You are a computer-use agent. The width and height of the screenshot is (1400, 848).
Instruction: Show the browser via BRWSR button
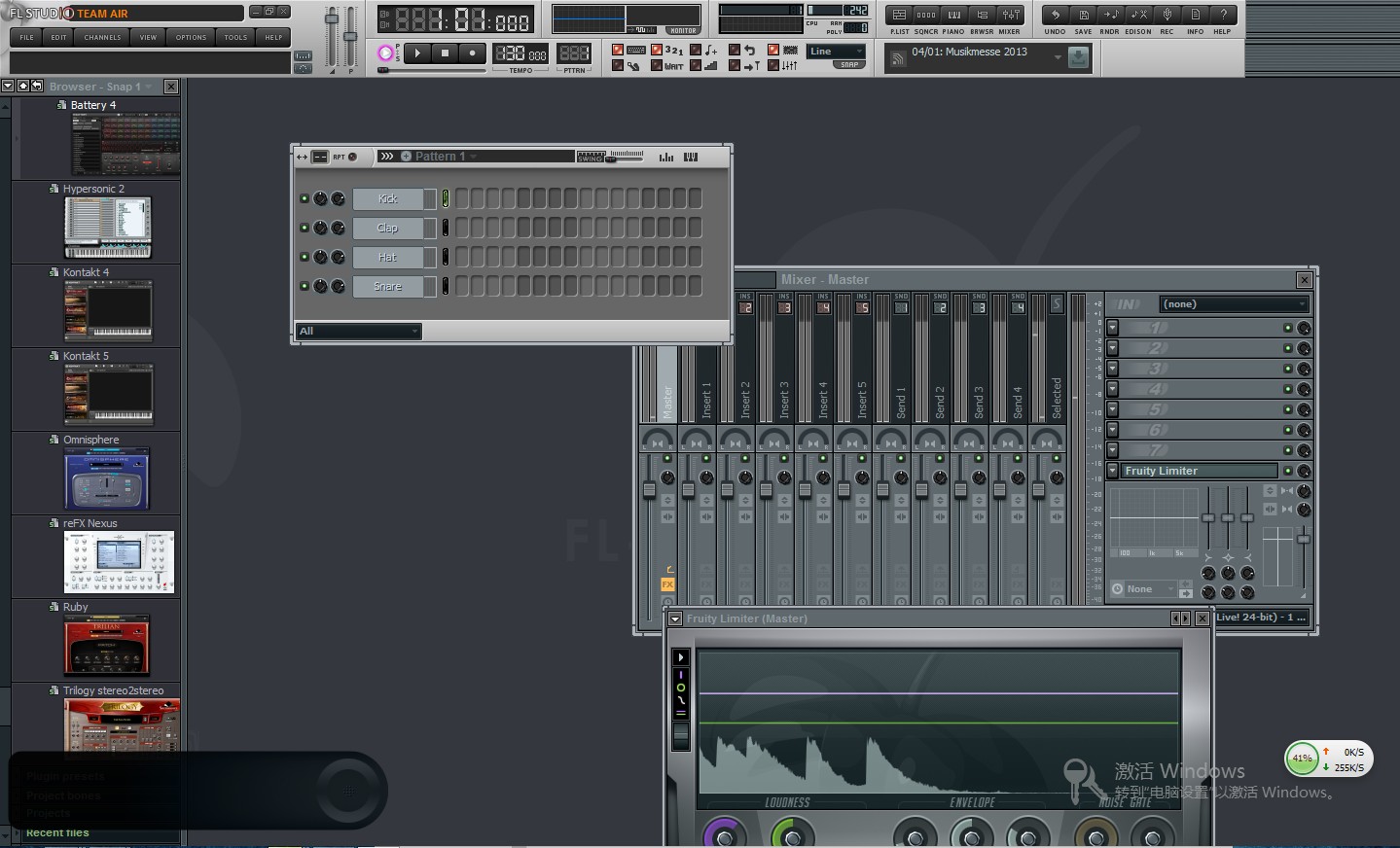point(982,15)
